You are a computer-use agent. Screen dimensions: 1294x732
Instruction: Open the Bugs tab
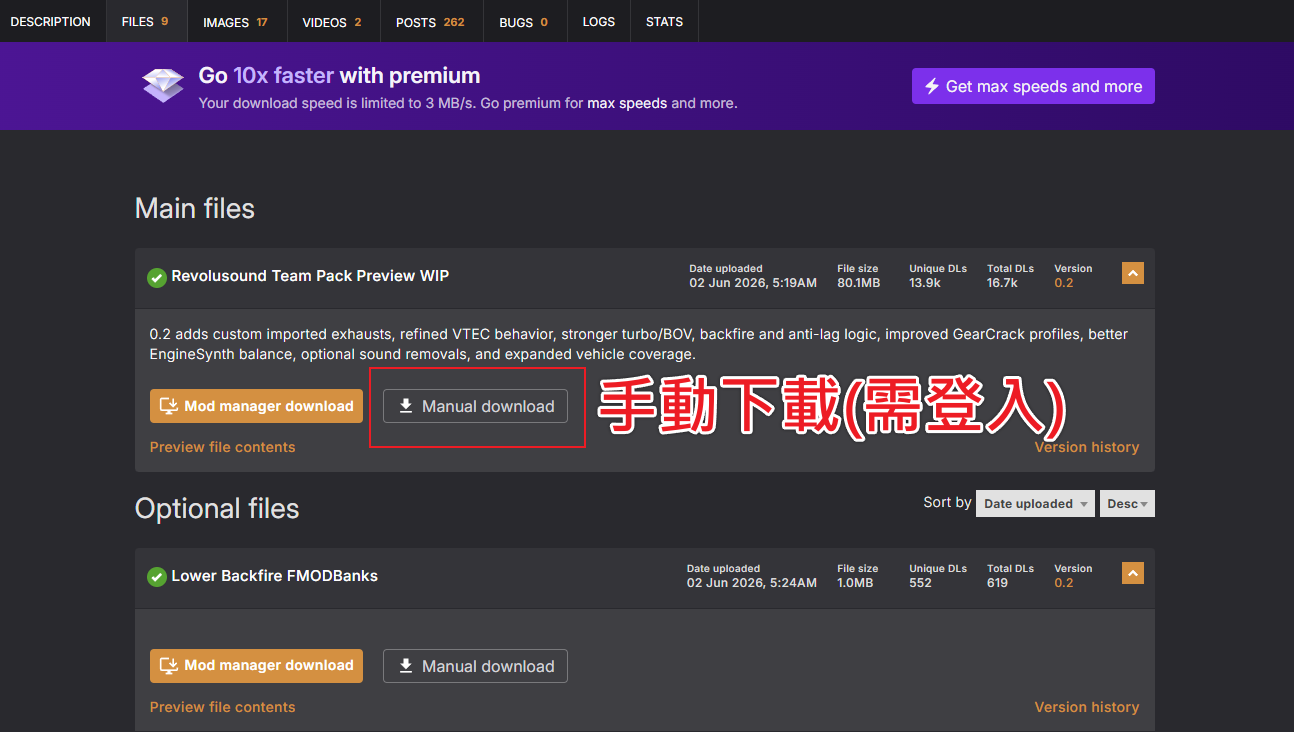524,21
